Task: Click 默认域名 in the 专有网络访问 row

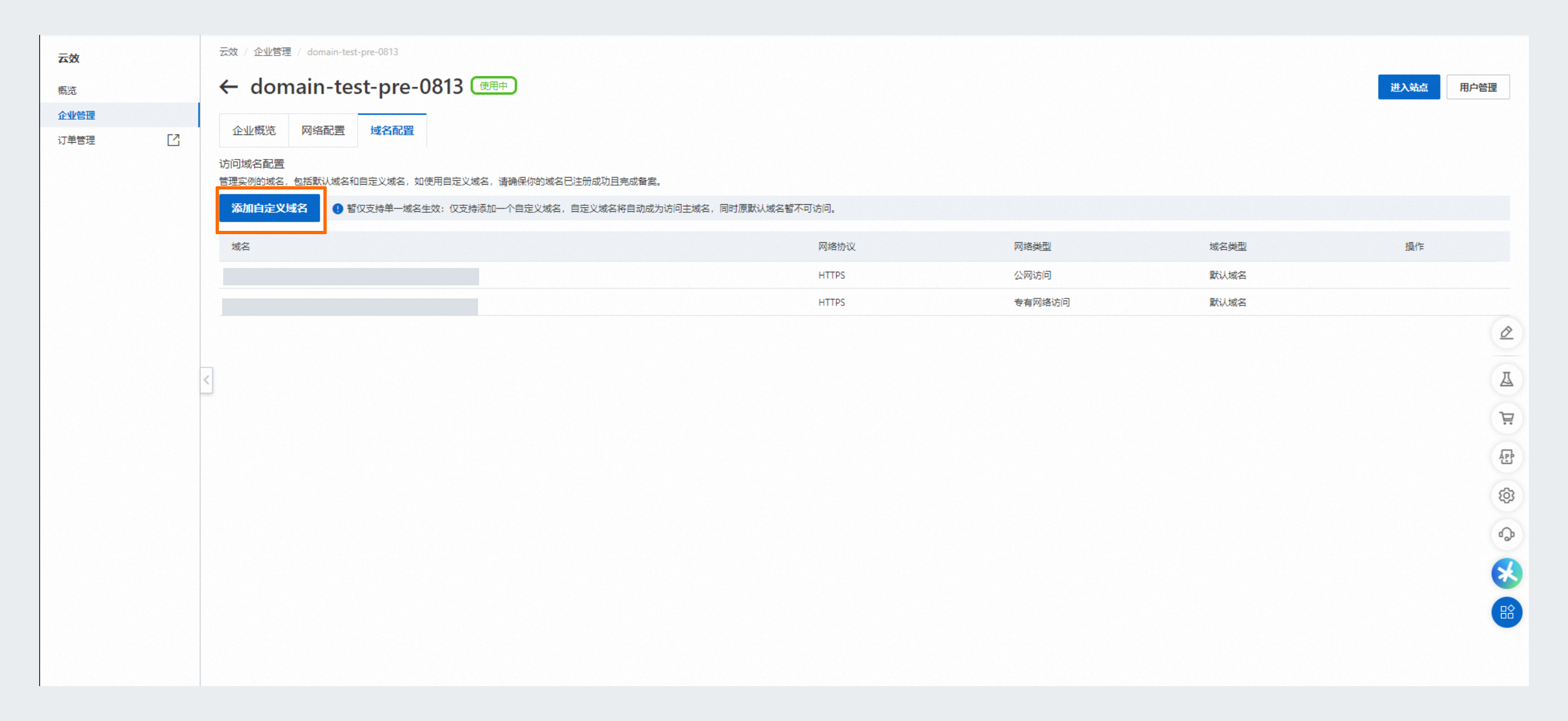Action: (1228, 303)
